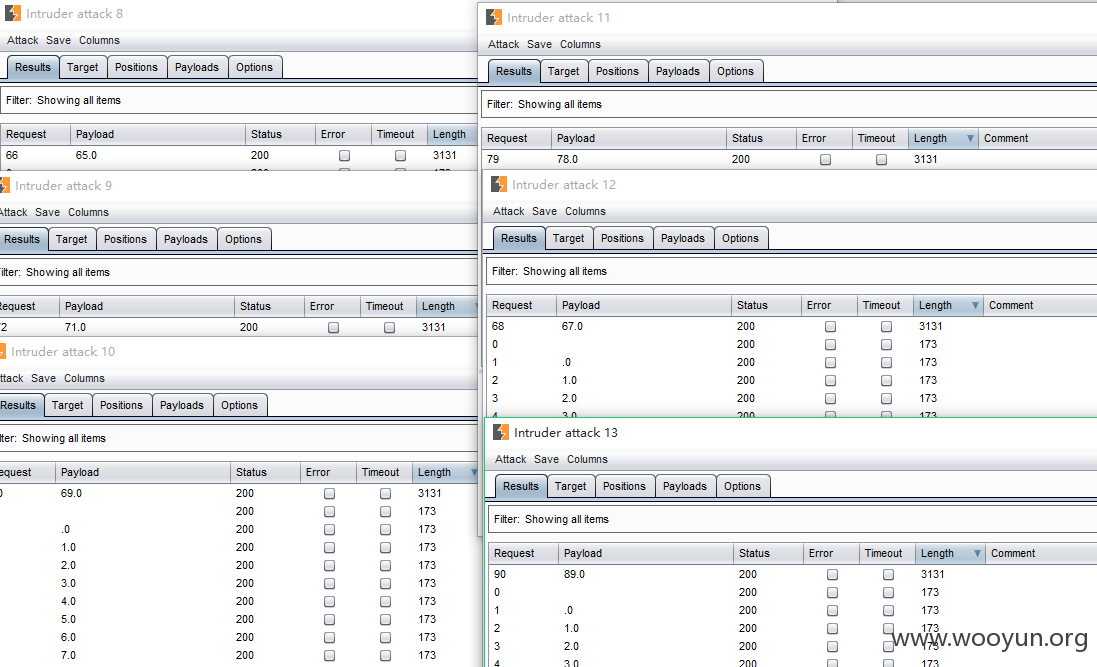Toggle Error checkbox for payload 78.0 in attack 11

point(826,160)
